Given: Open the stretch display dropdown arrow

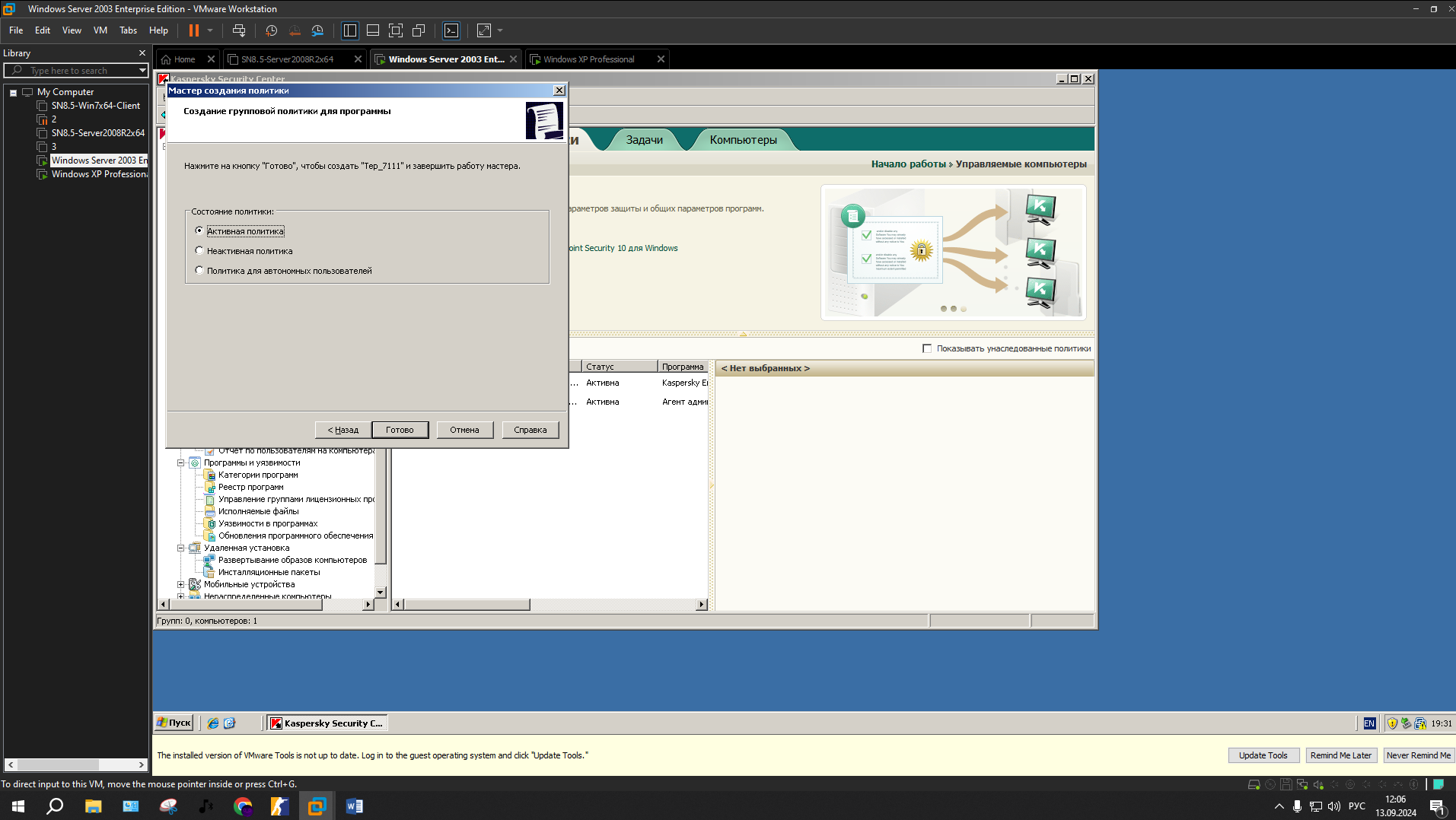Looking at the screenshot, I should (x=500, y=30).
